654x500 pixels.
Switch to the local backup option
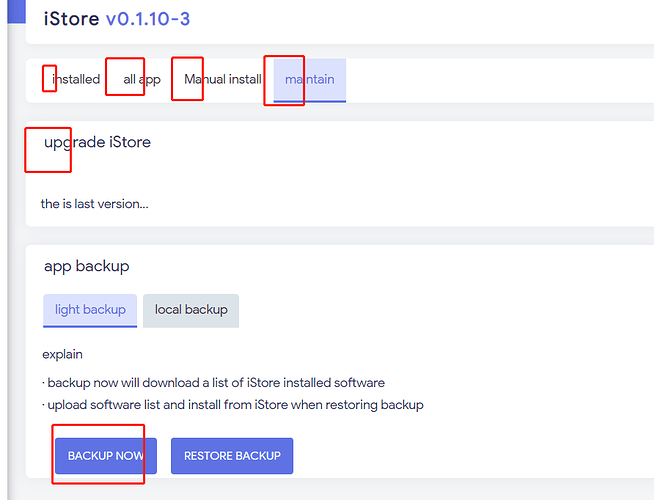(191, 310)
